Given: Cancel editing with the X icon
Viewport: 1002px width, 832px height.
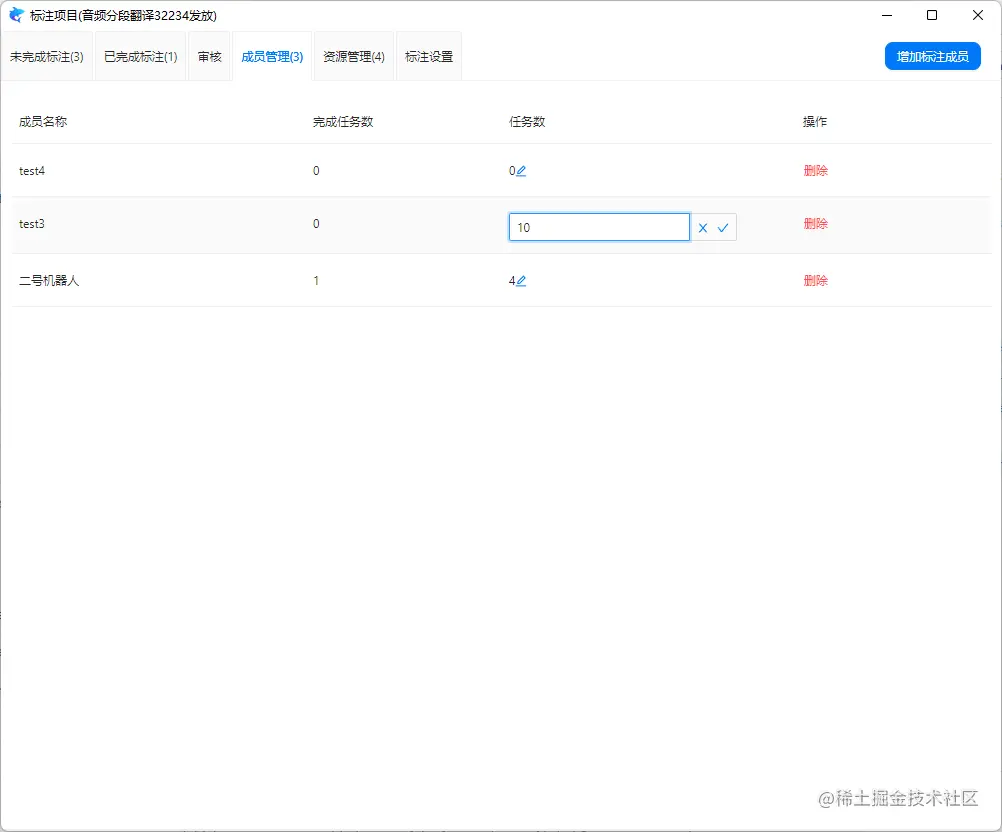Looking at the screenshot, I should coord(703,227).
